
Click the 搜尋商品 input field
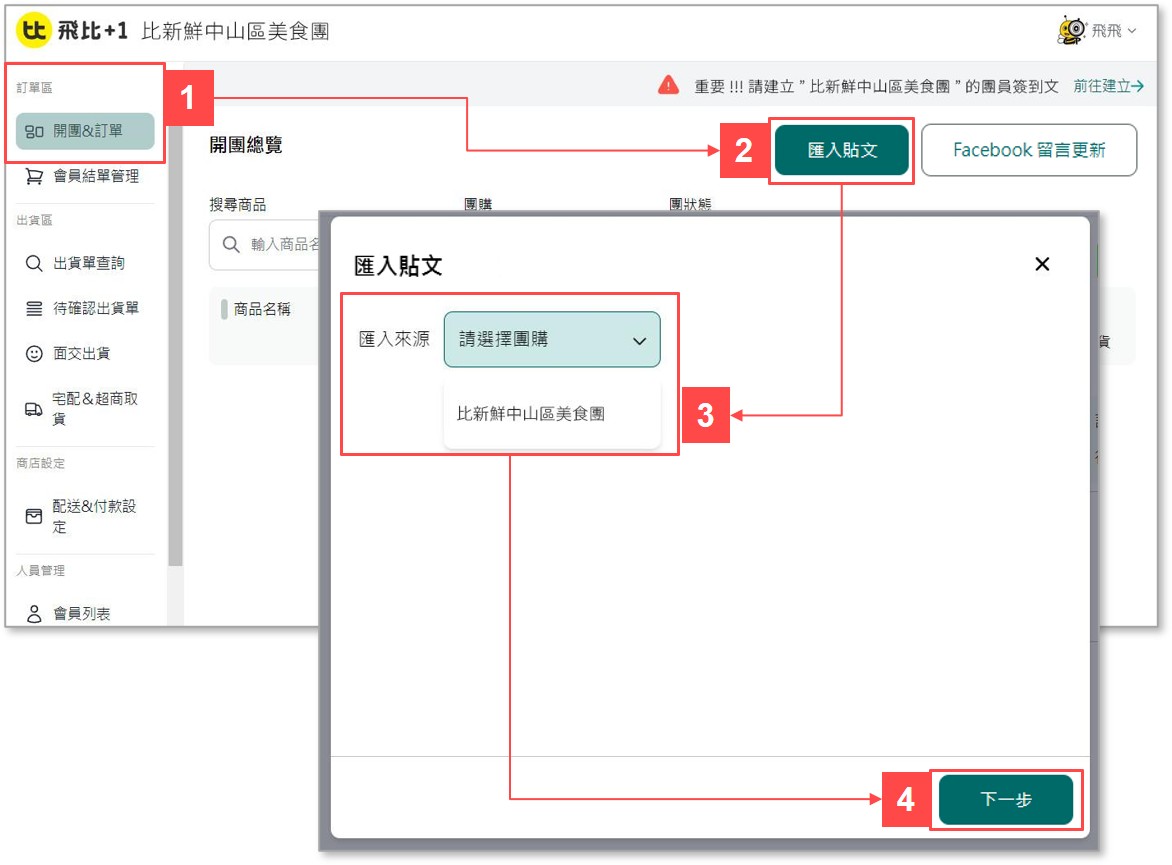[265, 244]
